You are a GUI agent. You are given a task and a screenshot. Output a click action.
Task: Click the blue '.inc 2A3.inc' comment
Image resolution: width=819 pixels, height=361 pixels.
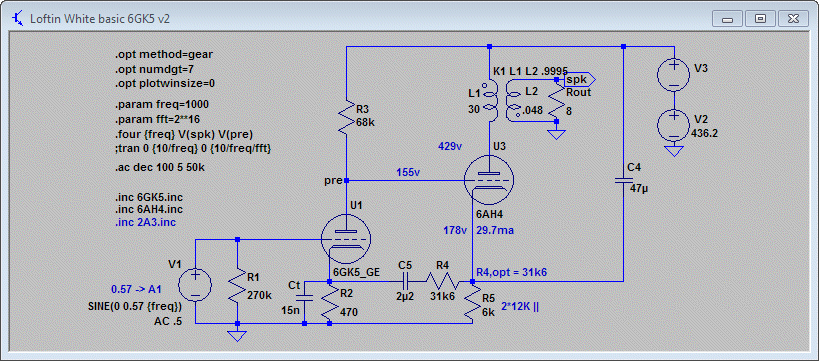coord(145,222)
